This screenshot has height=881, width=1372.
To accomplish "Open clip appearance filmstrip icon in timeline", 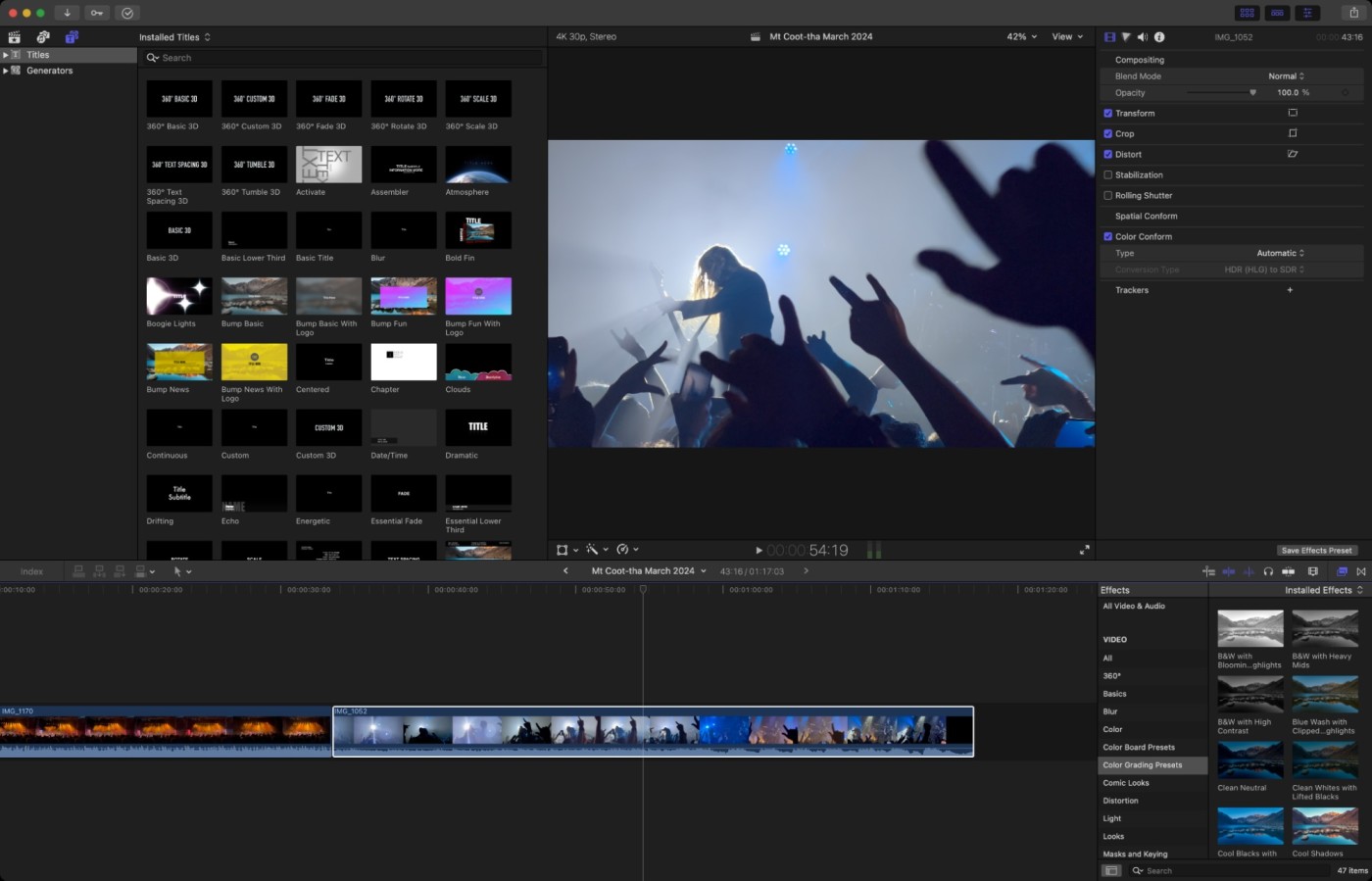I will 1313,571.
